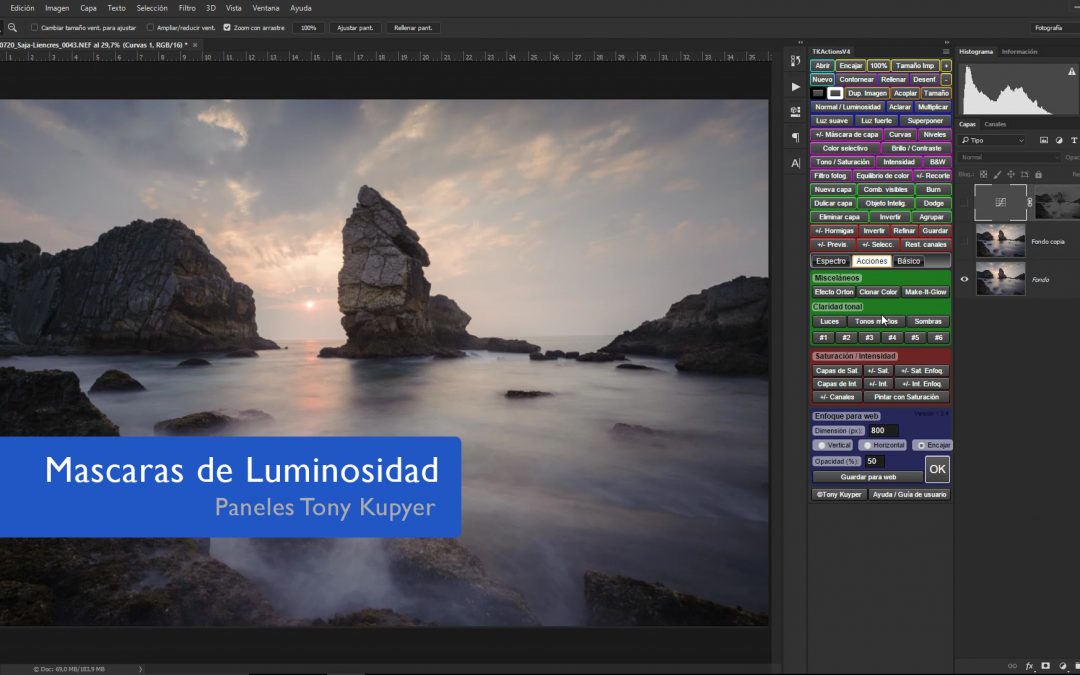Click the 'Efecto Orton' button
Image resolution: width=1080 pixels, height=675 pixels.
(833, 292)
